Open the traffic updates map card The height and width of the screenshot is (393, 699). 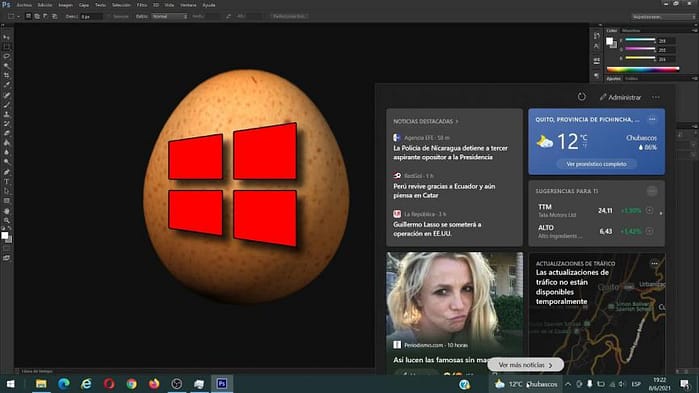pyautogui.click(x=596, y=313)
